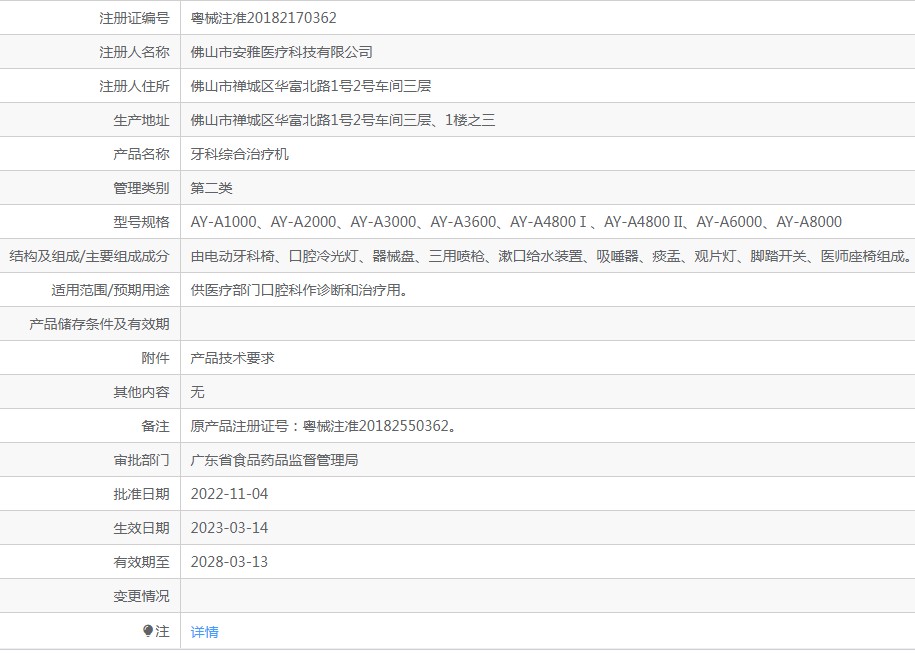The width and height of the screenshot is (915, 659).
Task: Click the 其他内容 field label
Action: coord(141,392)
